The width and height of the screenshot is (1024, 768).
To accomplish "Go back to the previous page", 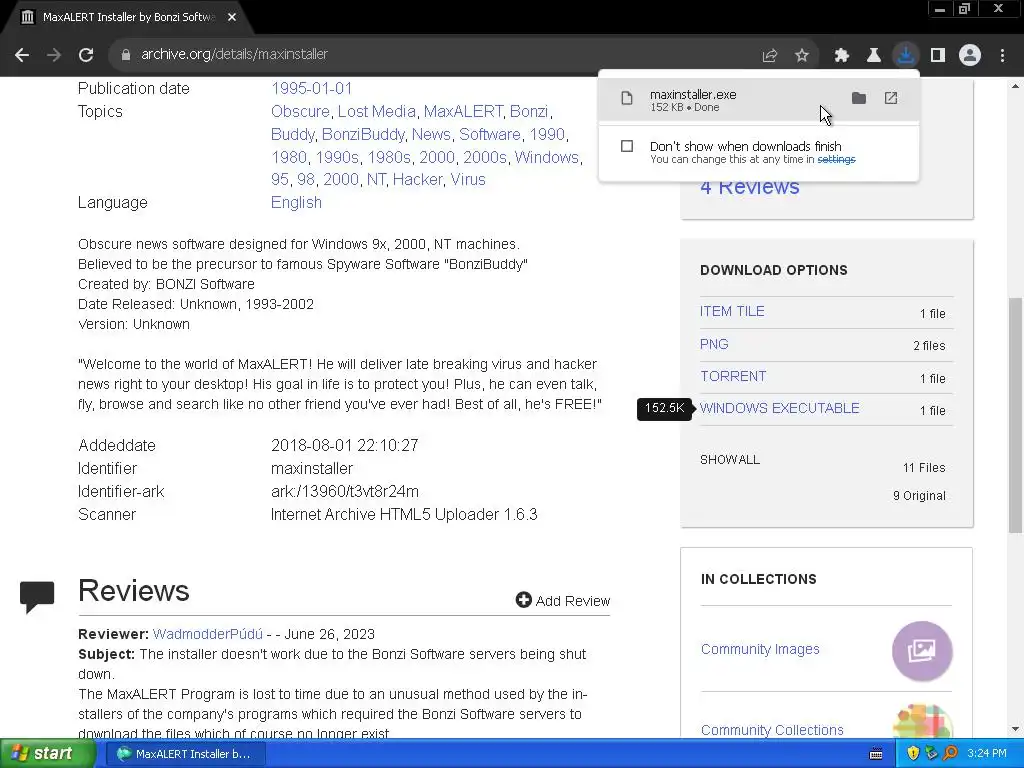I will [22, 55].
